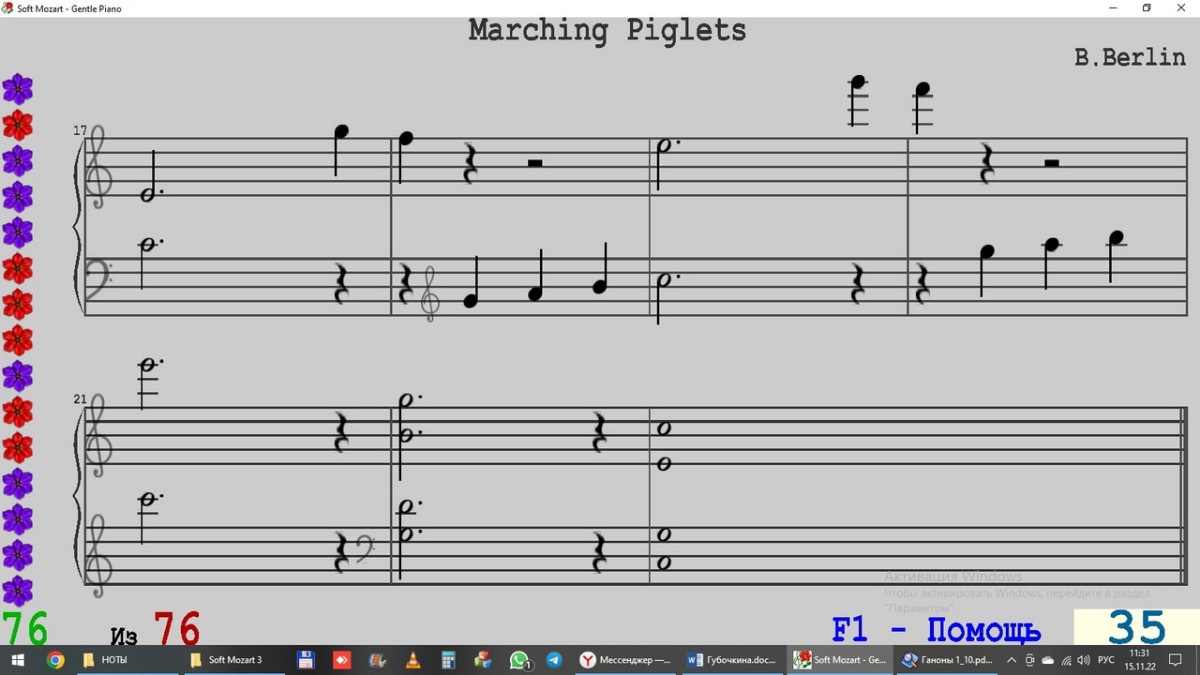The image size is (1200, 675).
Task: Click the volume speaker tray icon
Action: click(x=1084, y=660)
